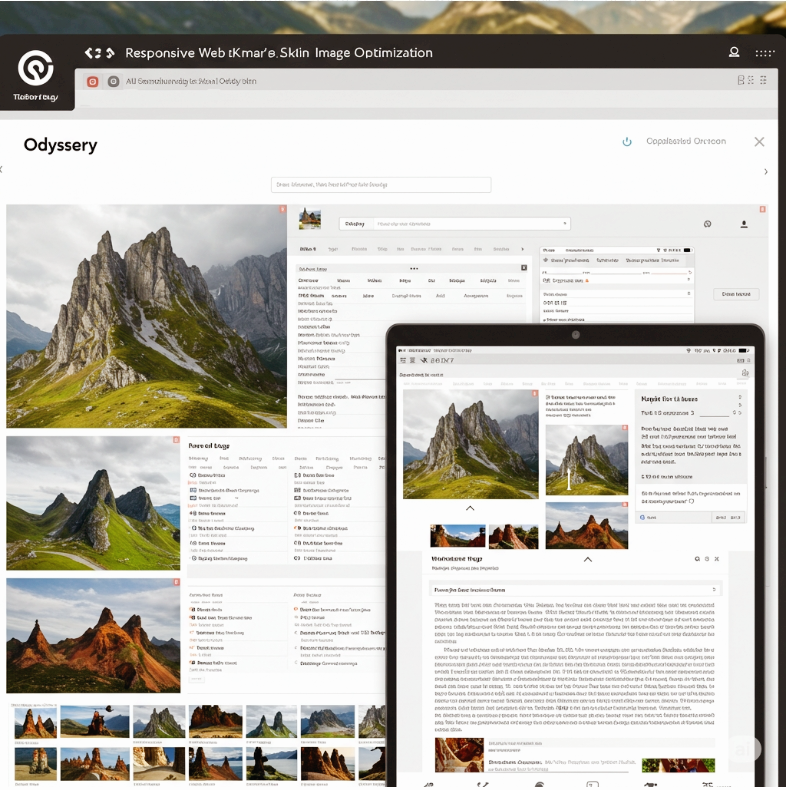Tick the first checkbox in the right Reve al tags column
This screenshot has height=790, width=786.
point(297,475)
